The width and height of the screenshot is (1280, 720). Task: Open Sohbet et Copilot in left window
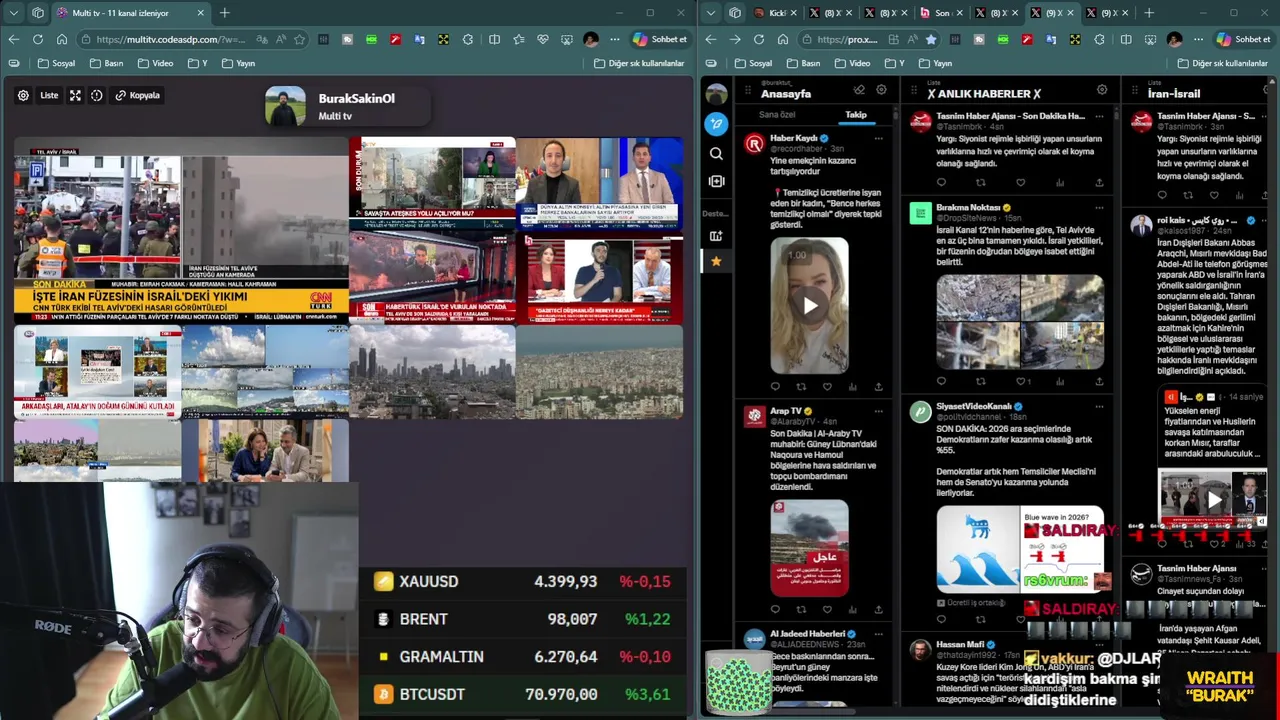tap(660, 39)
